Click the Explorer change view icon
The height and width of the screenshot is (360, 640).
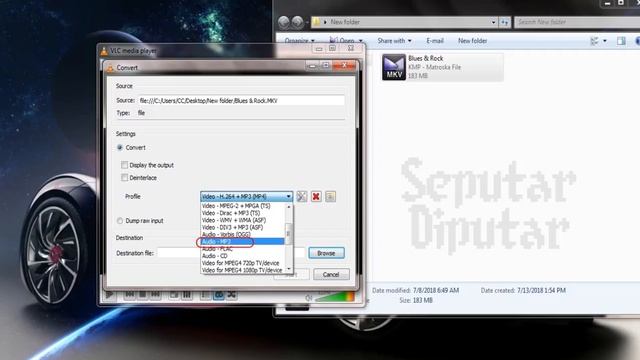(x=595, y=41)
